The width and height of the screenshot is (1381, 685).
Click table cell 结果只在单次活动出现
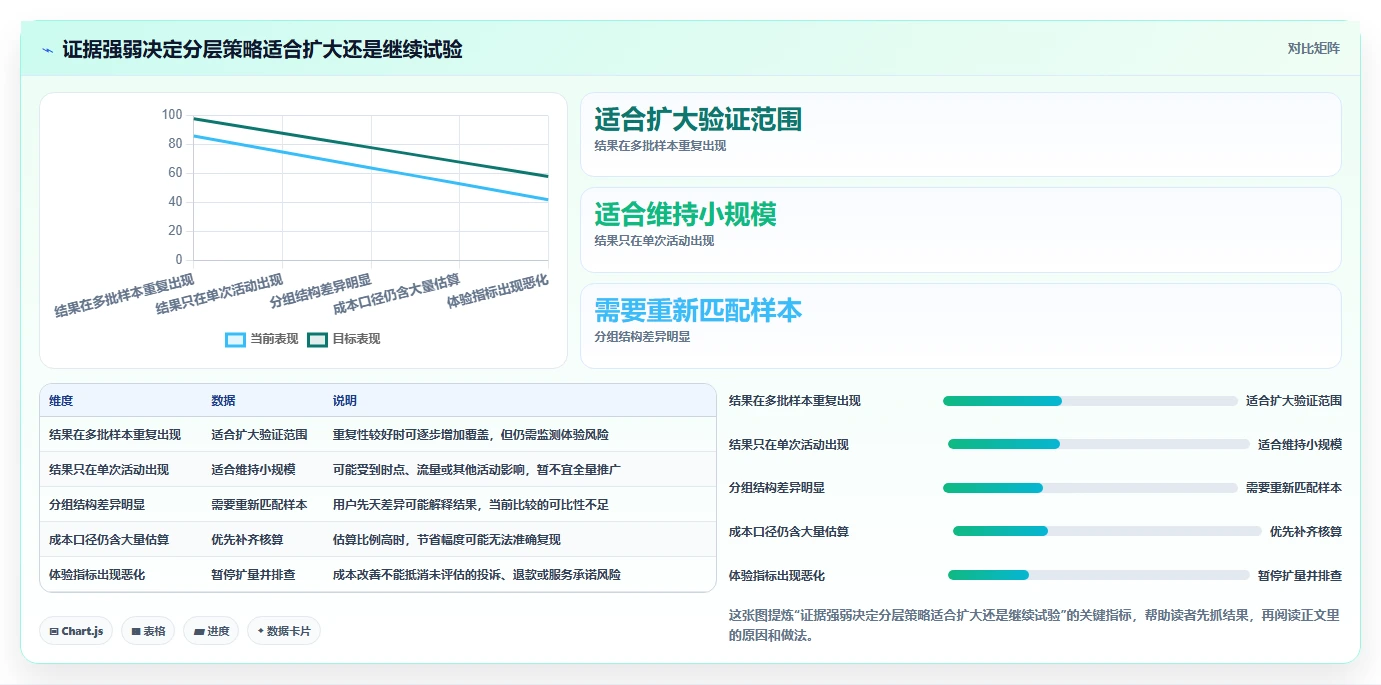pos(109,470)
